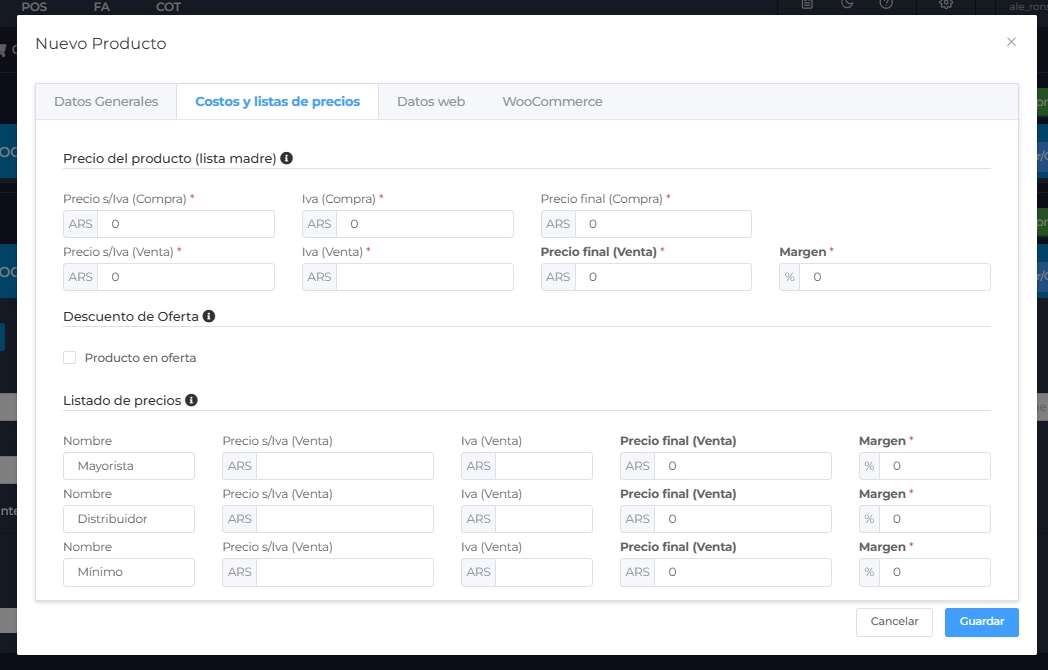Click the info icon beside Descuento de Oferta
The image size is (1048, 670).
(209, 316)
